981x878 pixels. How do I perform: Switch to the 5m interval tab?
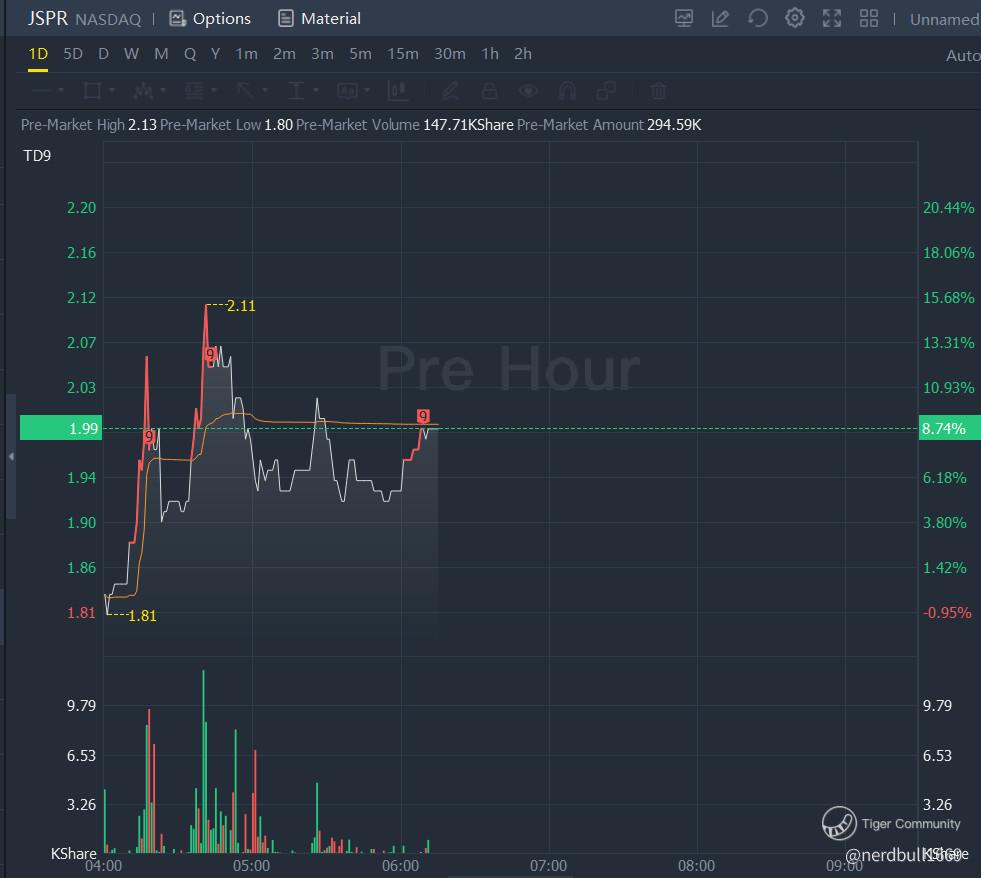(x=360, y=54)
